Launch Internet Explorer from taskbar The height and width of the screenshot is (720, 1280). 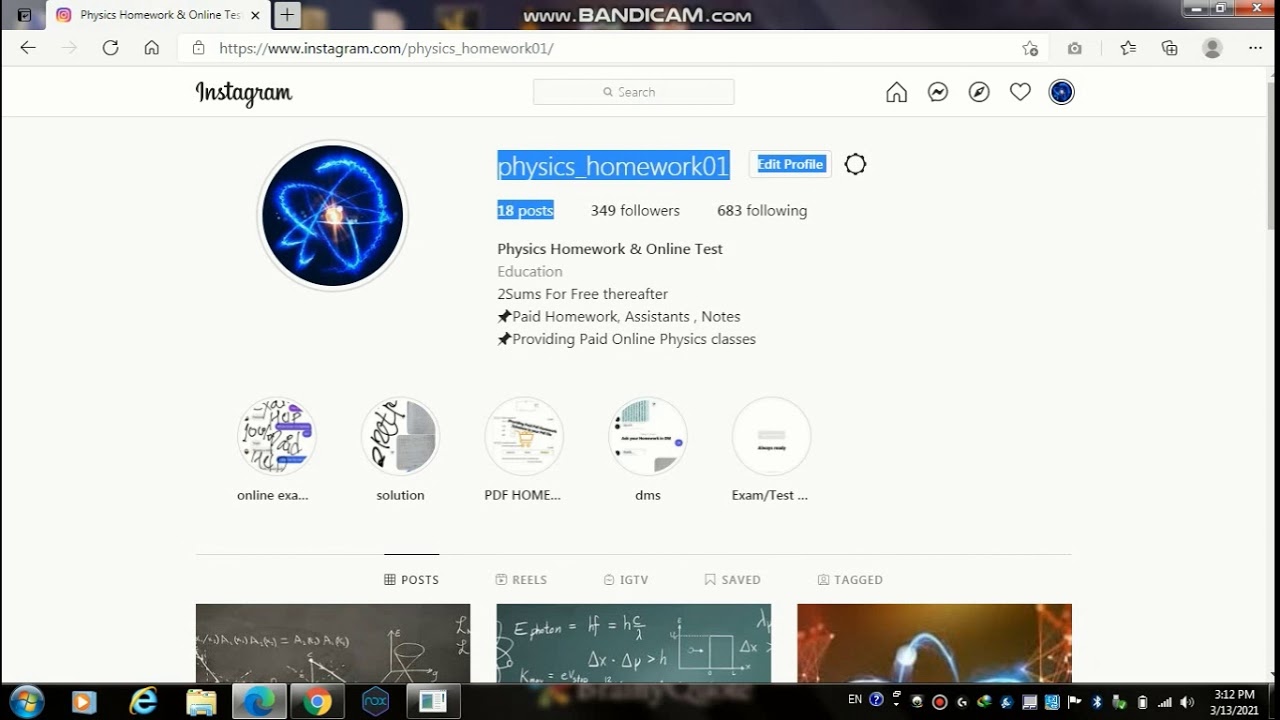(143, 702)
